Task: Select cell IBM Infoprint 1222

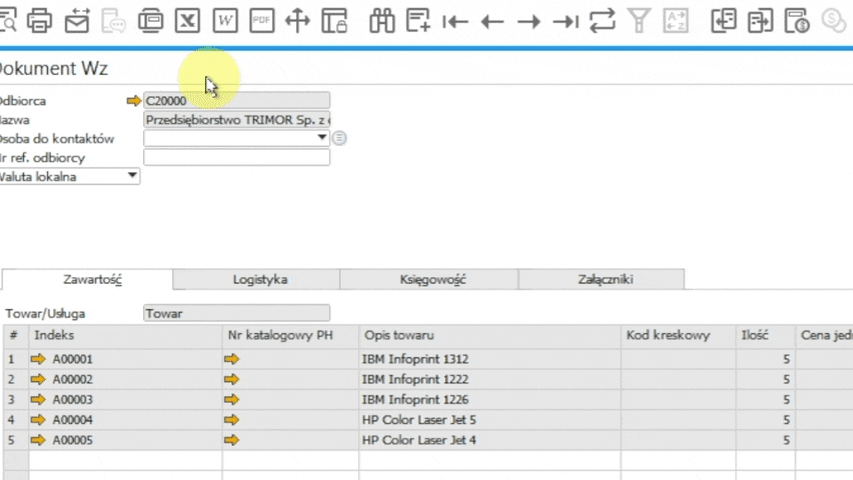Action: pyautogui.click(x=490, y=379)
